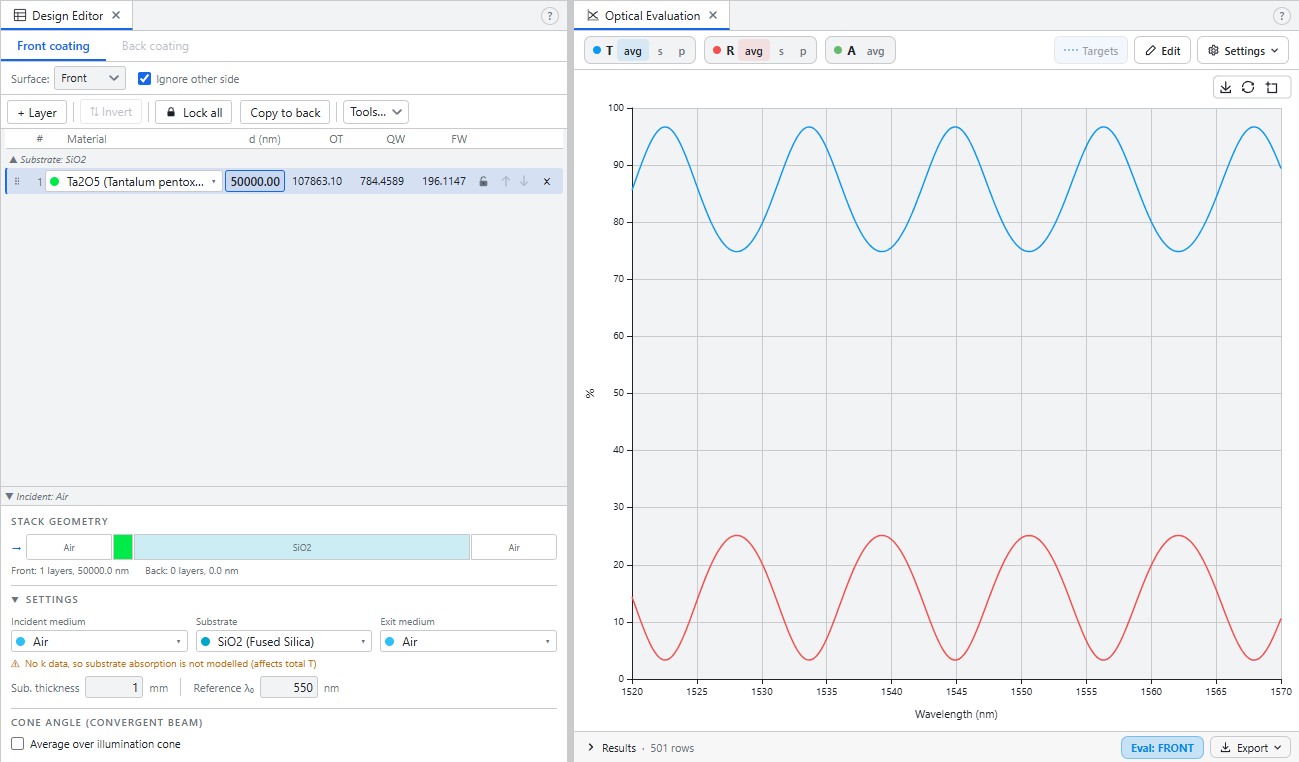Click the + Layer button

point(37,112)
